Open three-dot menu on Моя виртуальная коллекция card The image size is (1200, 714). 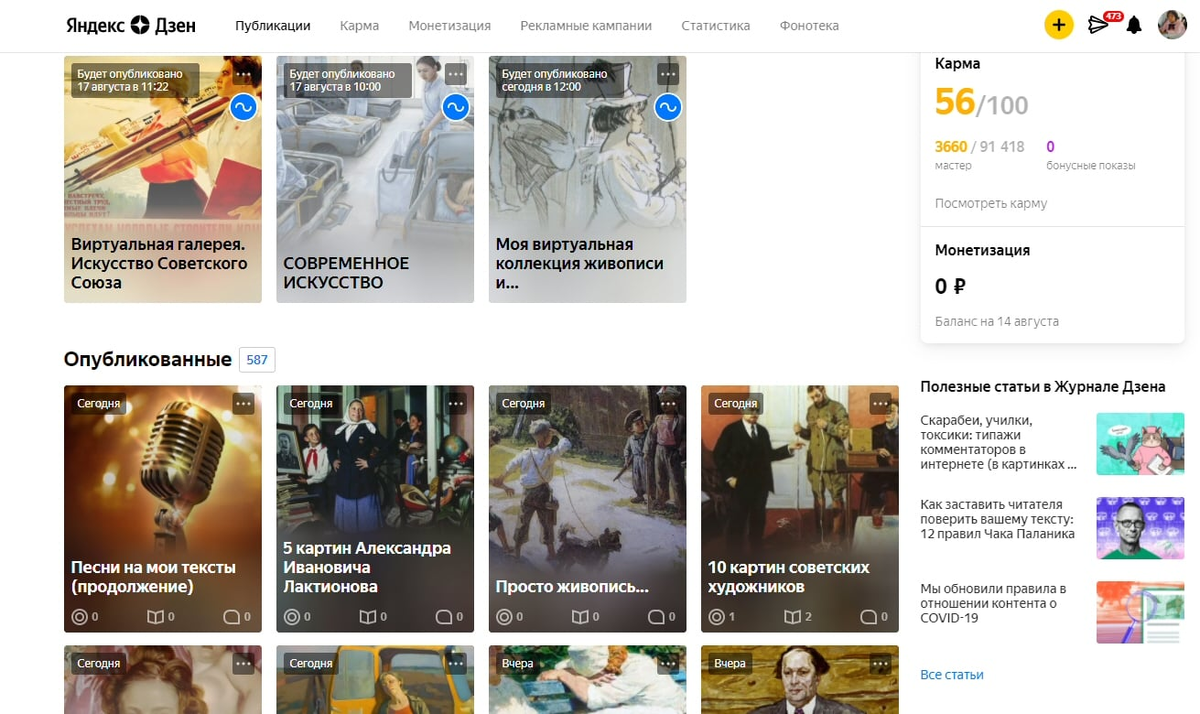click(668, 74)
